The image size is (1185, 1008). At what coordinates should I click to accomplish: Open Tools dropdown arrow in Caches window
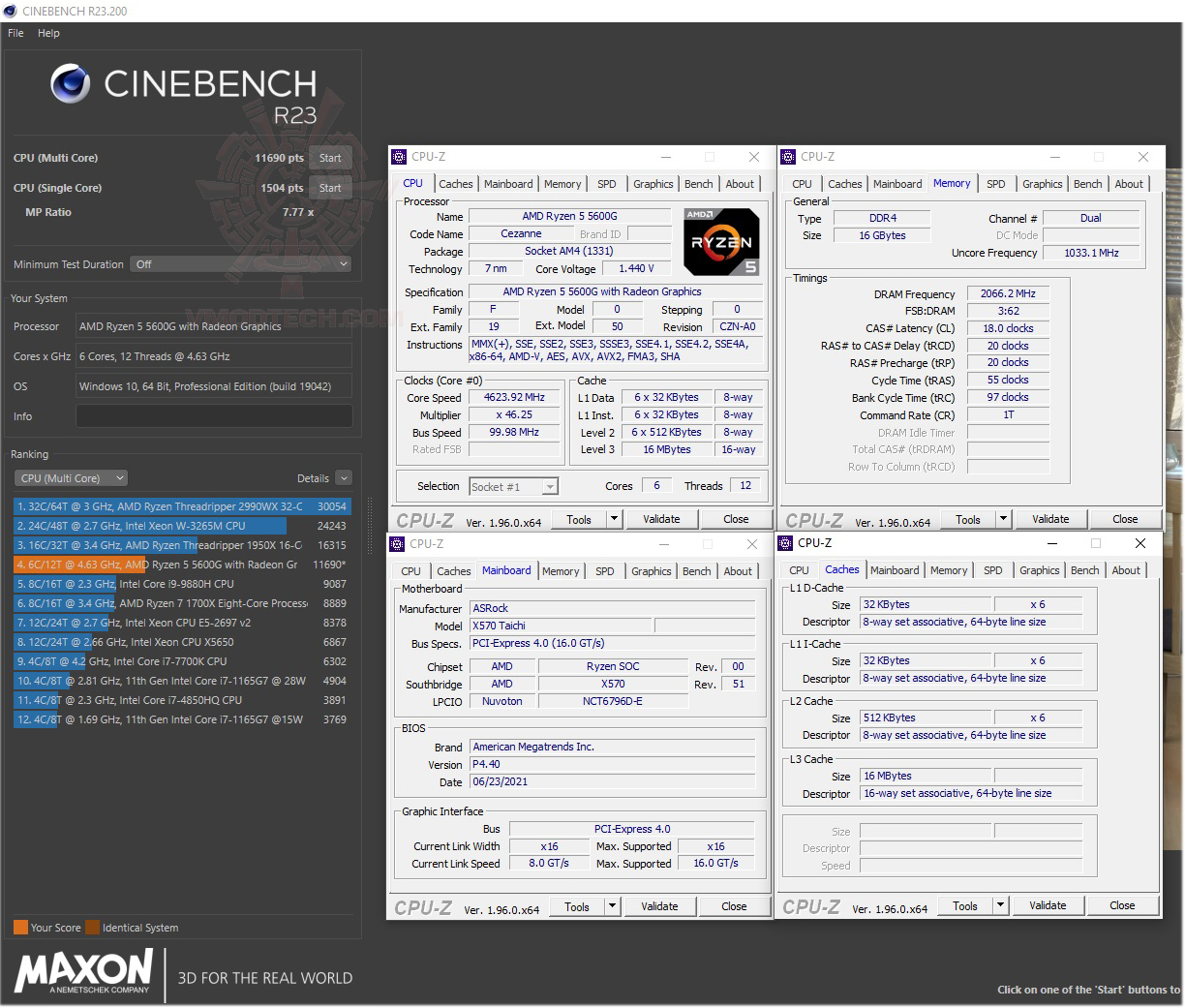[1000, 905]
